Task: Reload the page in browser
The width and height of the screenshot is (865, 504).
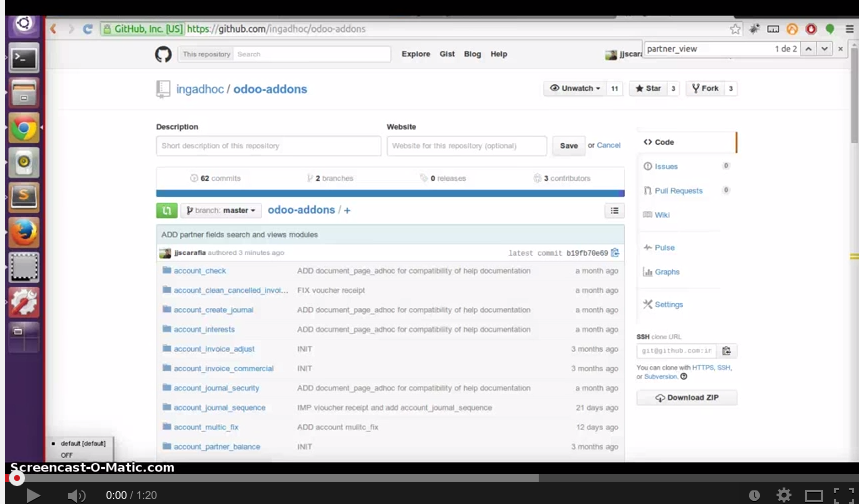Action: tap(88, 29)
